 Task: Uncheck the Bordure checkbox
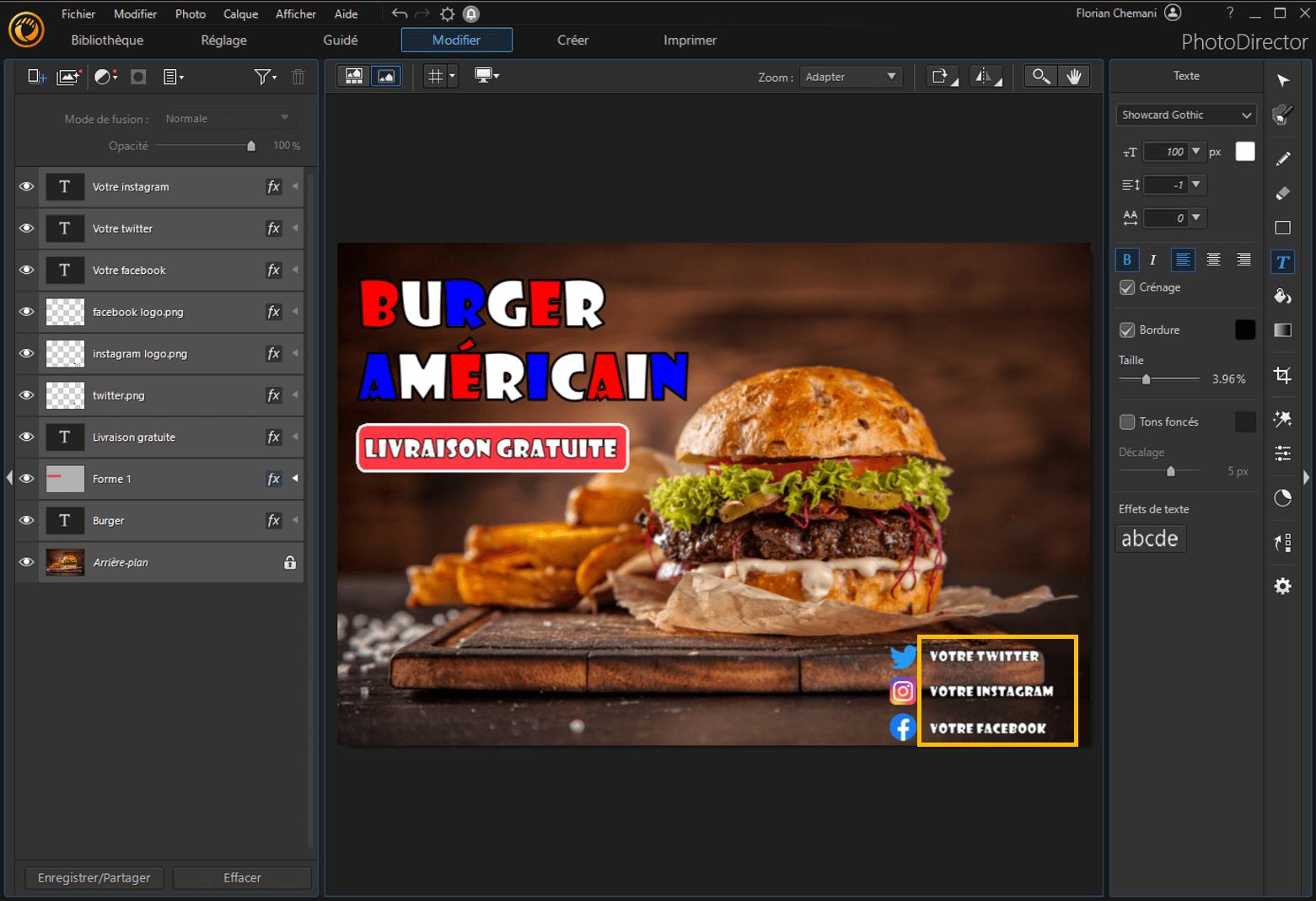point(1127,330)
